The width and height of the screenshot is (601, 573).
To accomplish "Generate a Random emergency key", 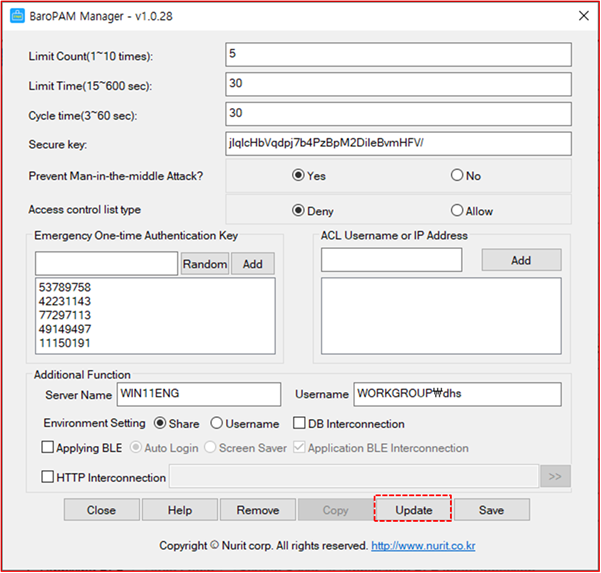I will coord(205,264).
